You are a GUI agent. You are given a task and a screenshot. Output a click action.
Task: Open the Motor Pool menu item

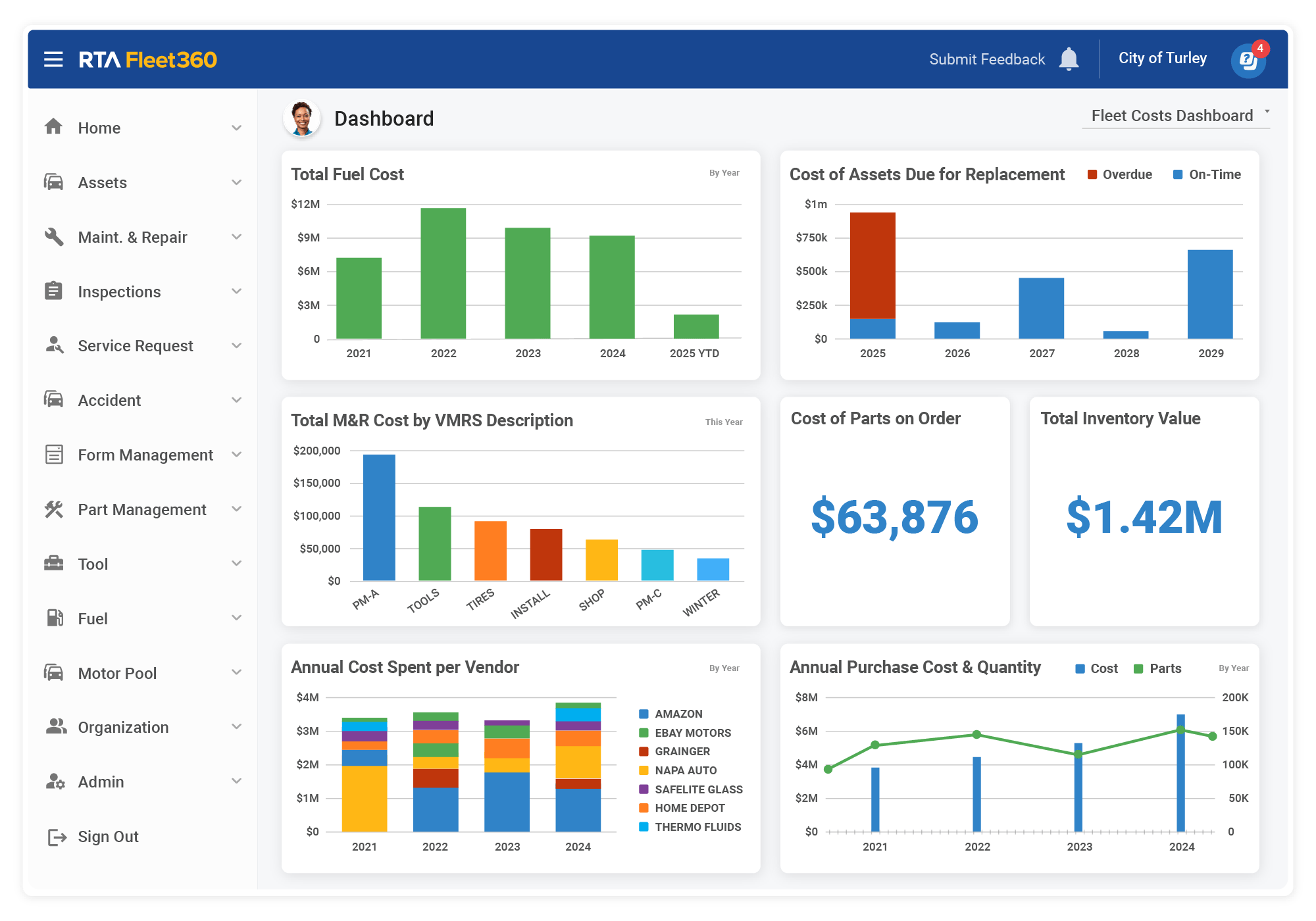[117, 673]
